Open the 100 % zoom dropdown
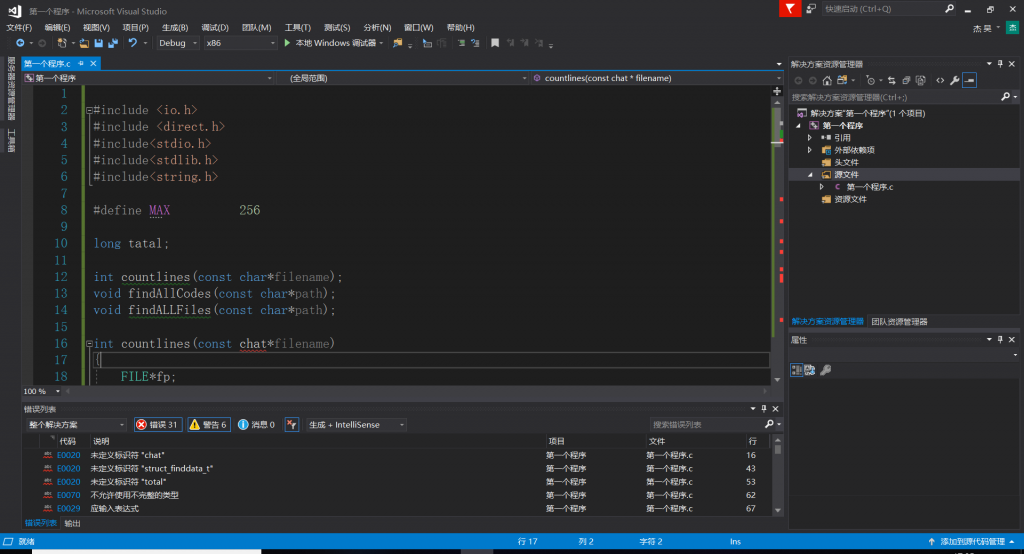 click(x=42, y=391)
